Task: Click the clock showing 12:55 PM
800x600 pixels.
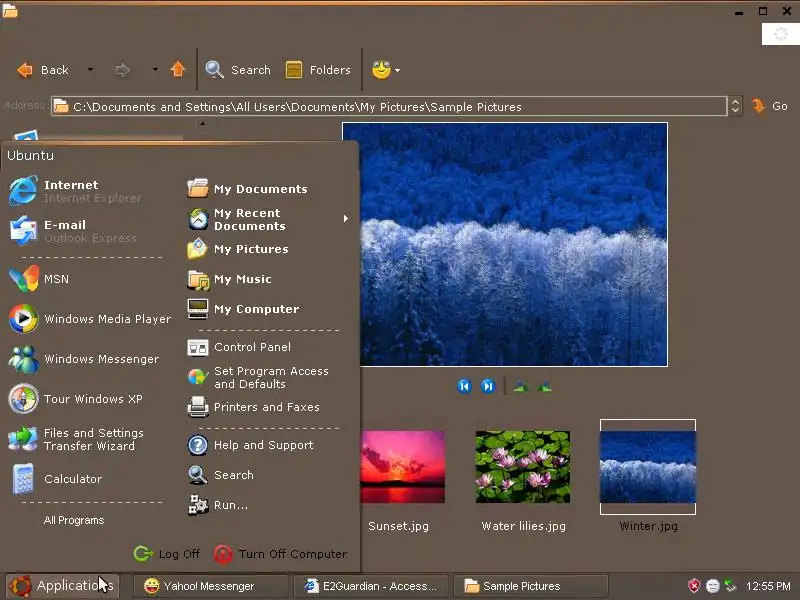Action: [768, 586]
